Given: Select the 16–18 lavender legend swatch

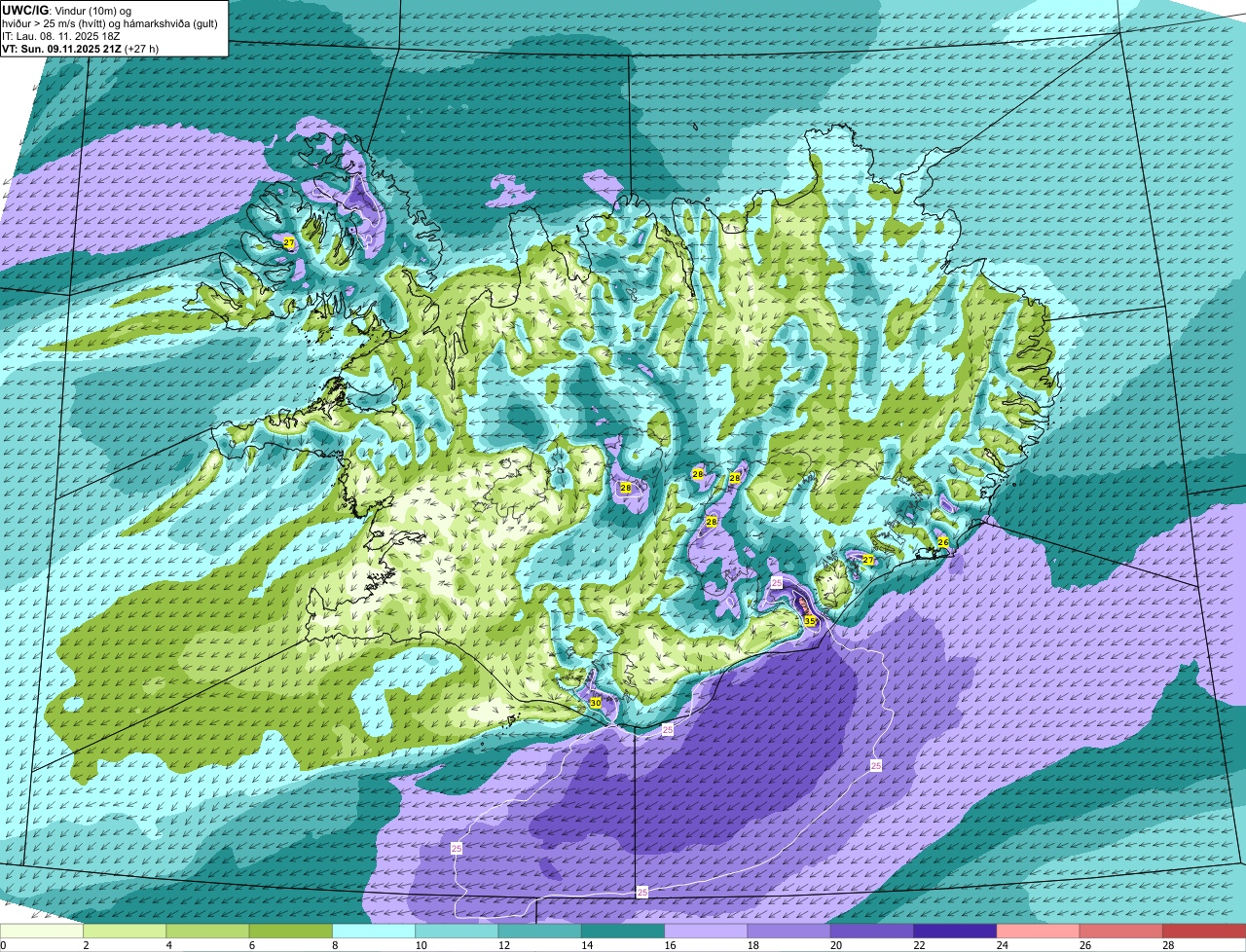Looking at the screenshot, I should [x=706, y=932].
